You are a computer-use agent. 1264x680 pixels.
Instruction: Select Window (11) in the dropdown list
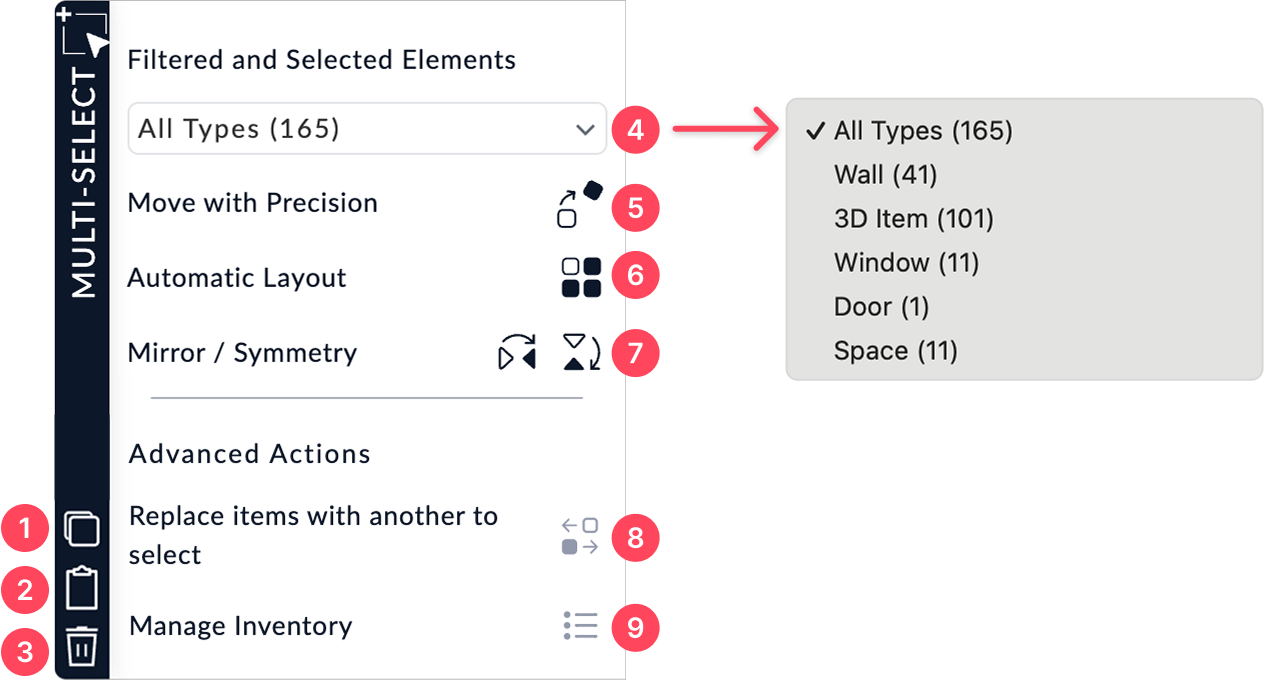pos(906,263)
